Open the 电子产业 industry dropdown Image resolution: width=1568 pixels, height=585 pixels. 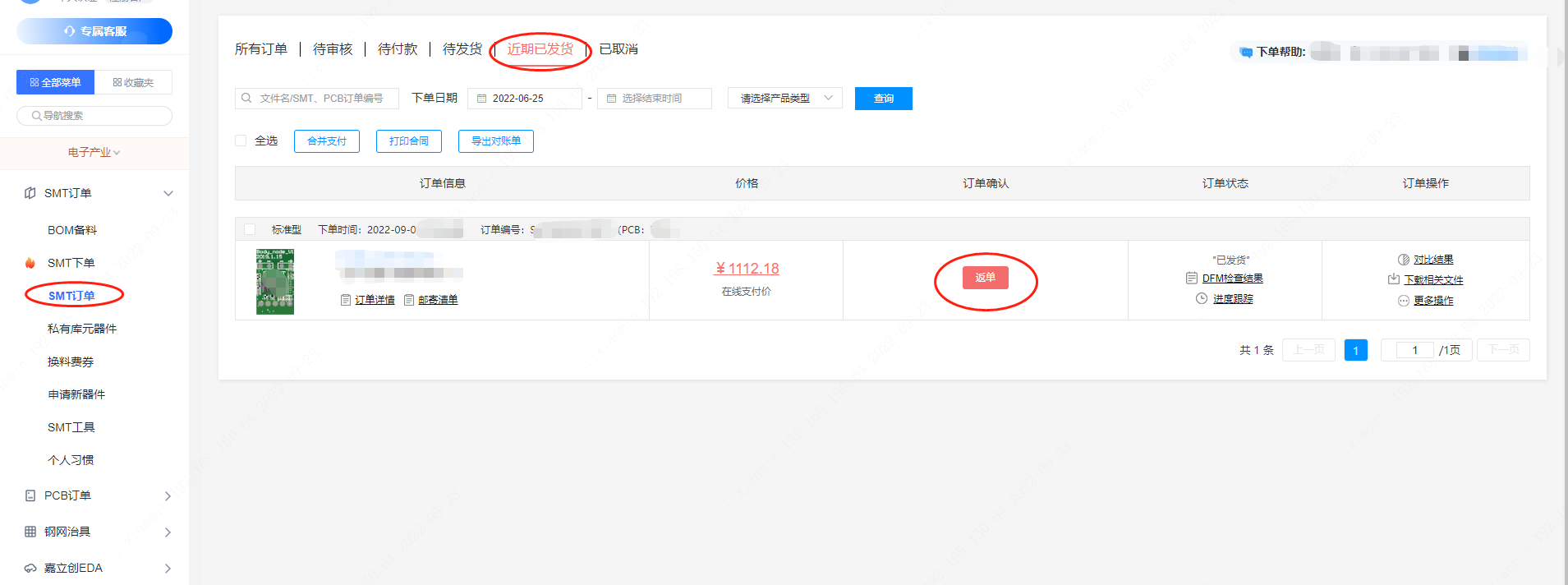[x=94, y=153]
